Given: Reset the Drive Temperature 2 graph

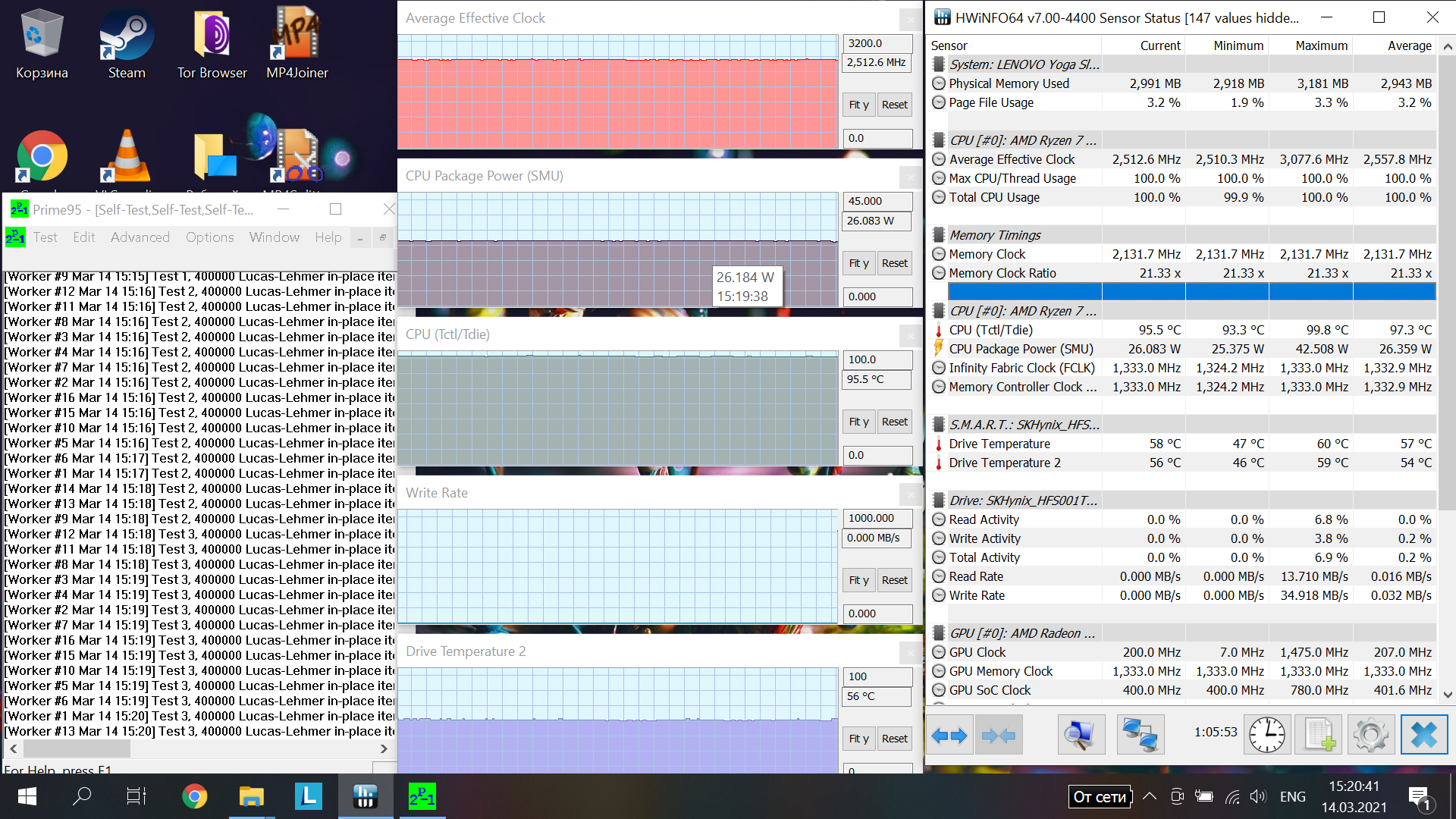Looking at the screenshot, I should (x=895, y=739).
